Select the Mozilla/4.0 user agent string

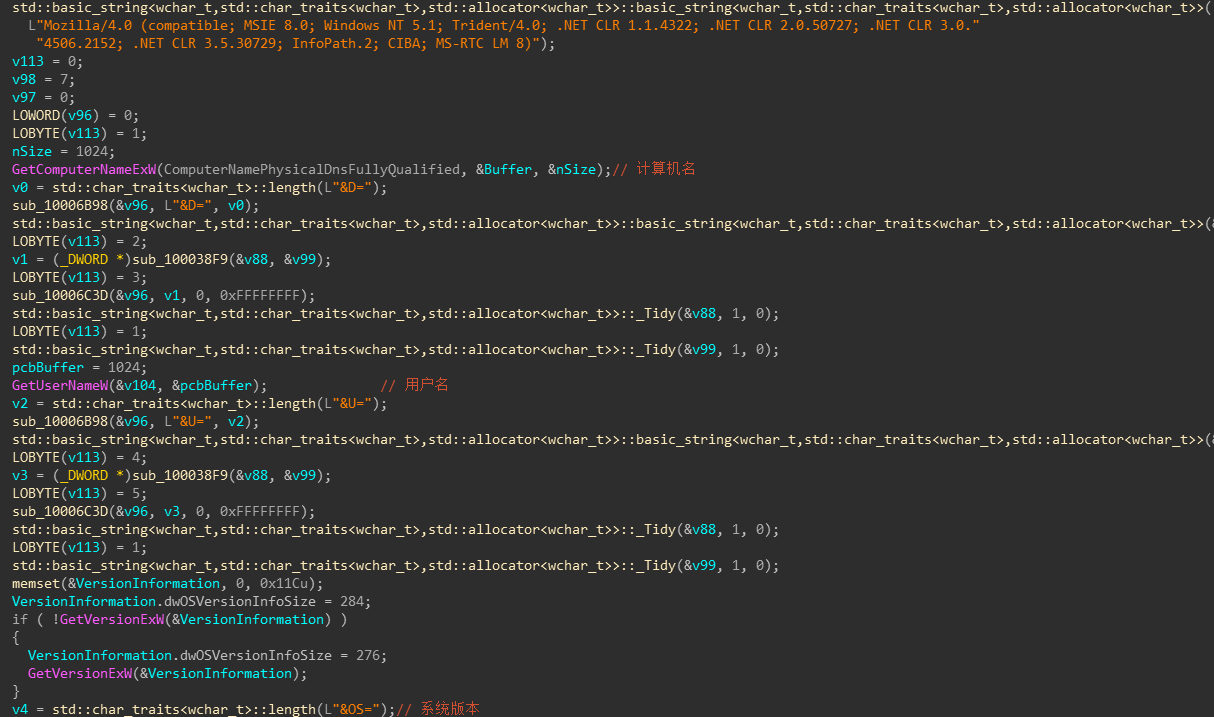click(500, 25)
